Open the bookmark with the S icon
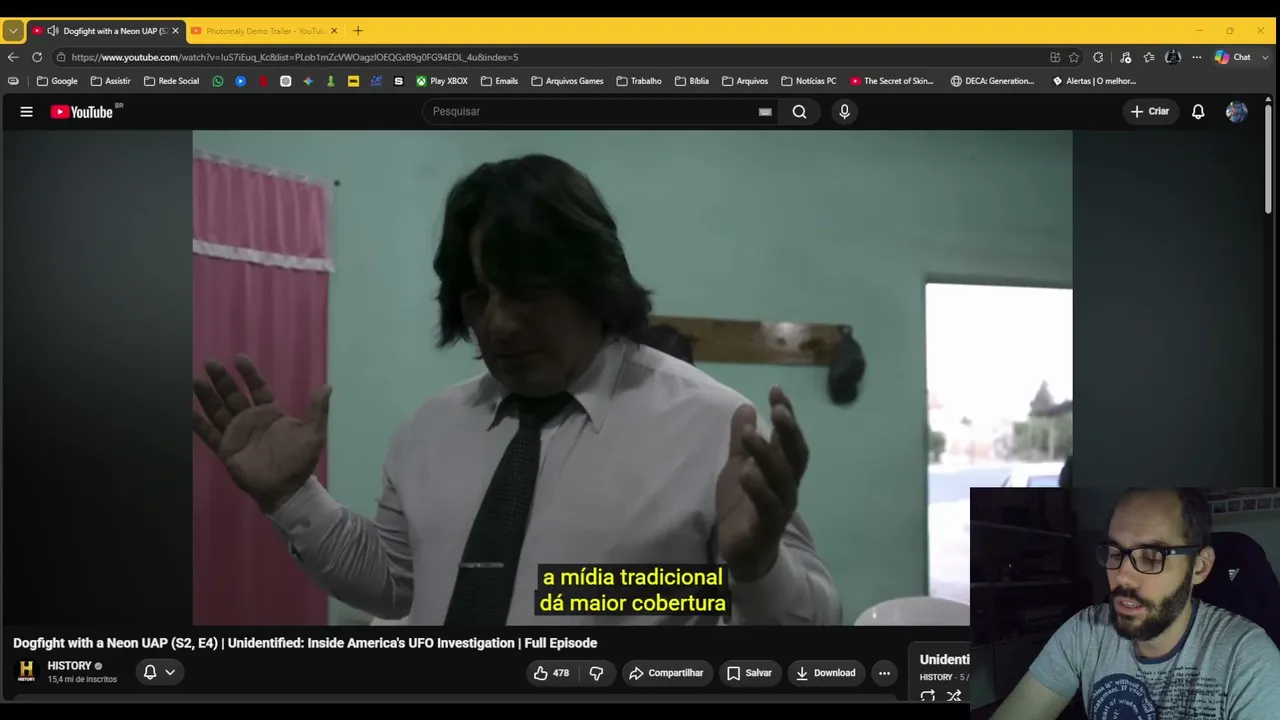The height and width of the screenshot is (720, 1280). coord(399,81)
